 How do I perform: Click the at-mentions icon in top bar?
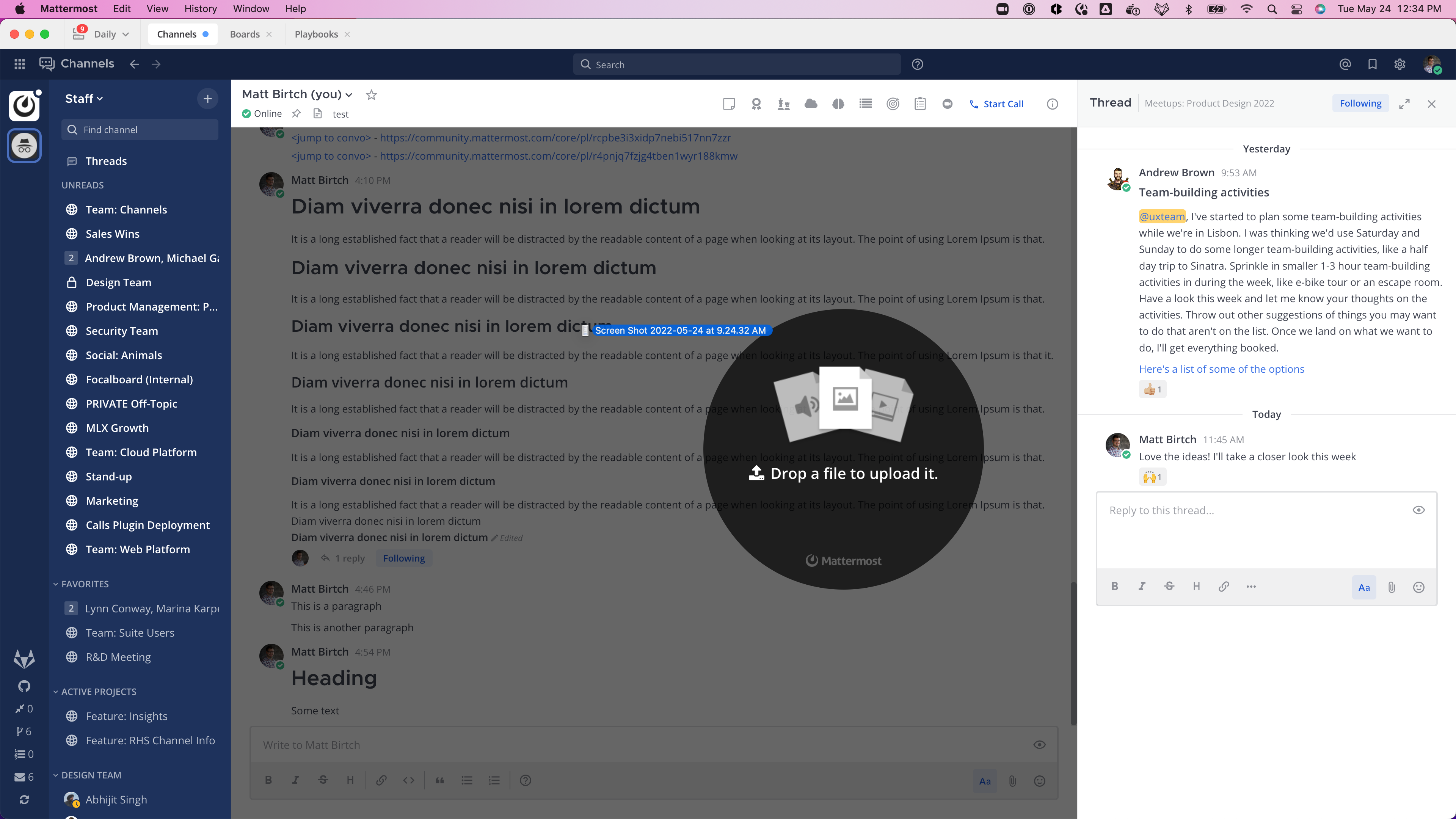[1346, 64]
